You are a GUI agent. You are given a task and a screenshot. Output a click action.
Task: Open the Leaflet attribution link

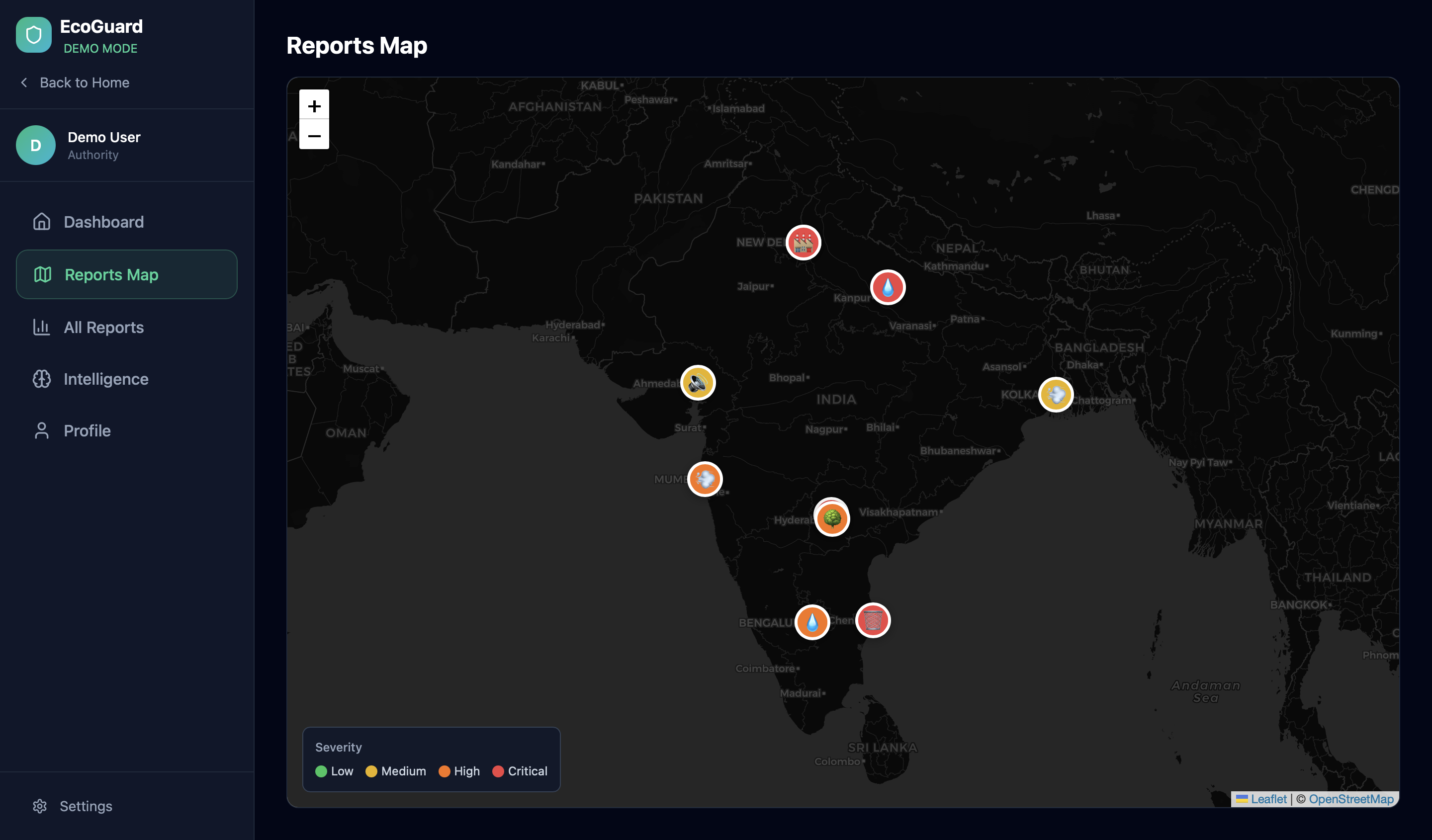[1268, 799]
